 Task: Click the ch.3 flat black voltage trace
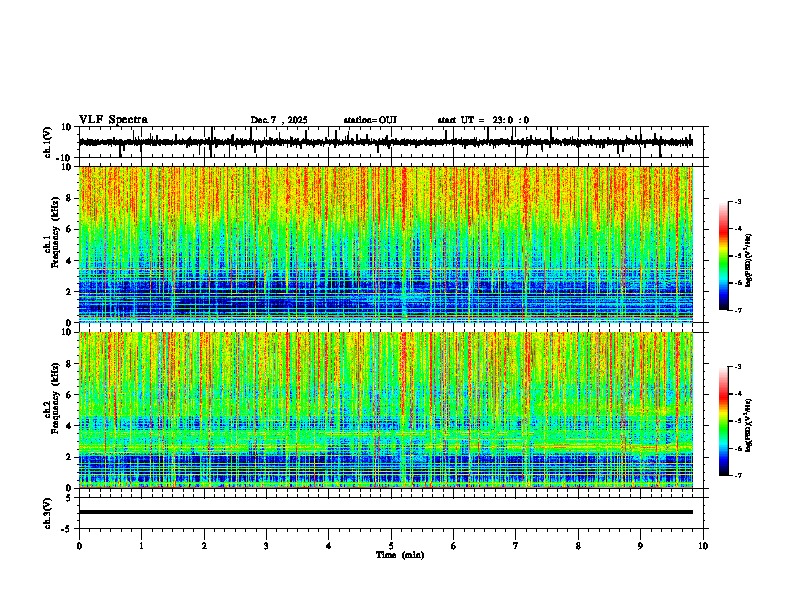[x=385, y=512]
